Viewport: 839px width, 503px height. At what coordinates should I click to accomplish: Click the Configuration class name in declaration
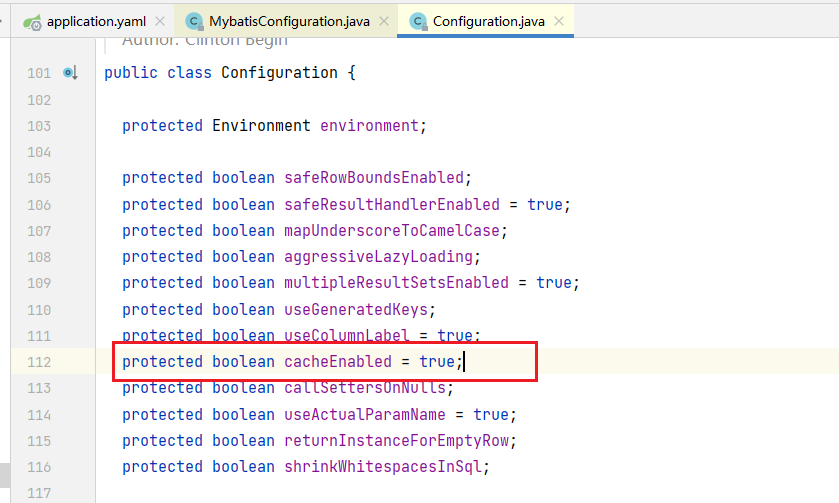(x=279, y=73)
